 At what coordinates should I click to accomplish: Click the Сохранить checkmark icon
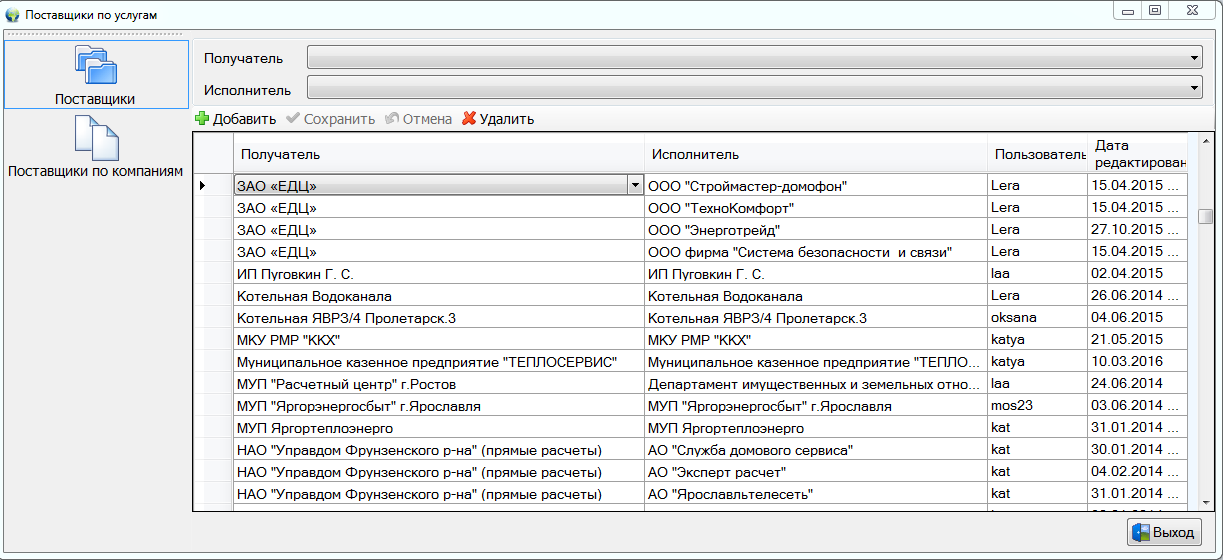point(293,119)
